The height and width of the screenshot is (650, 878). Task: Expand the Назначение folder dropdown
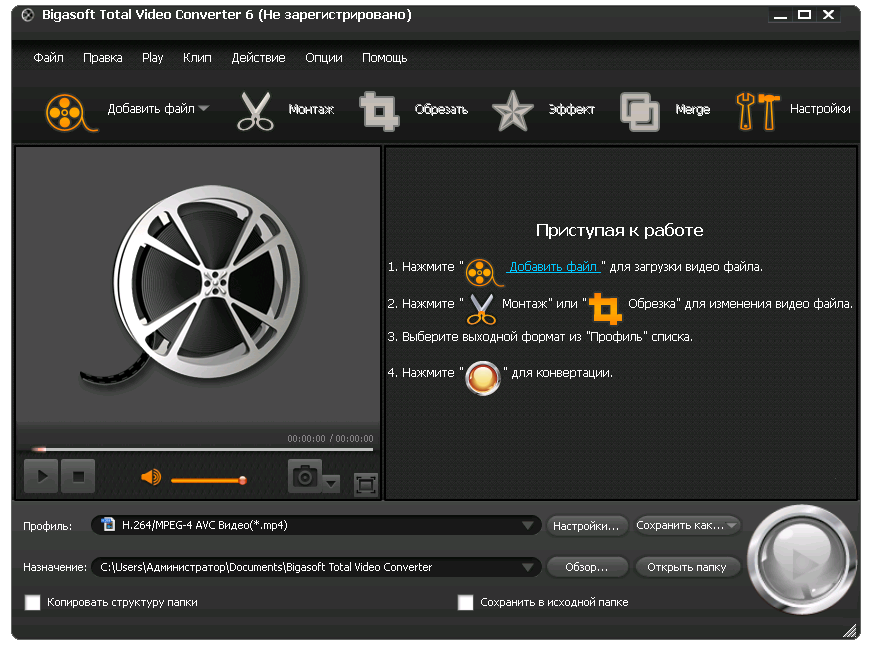pos(527,567)
